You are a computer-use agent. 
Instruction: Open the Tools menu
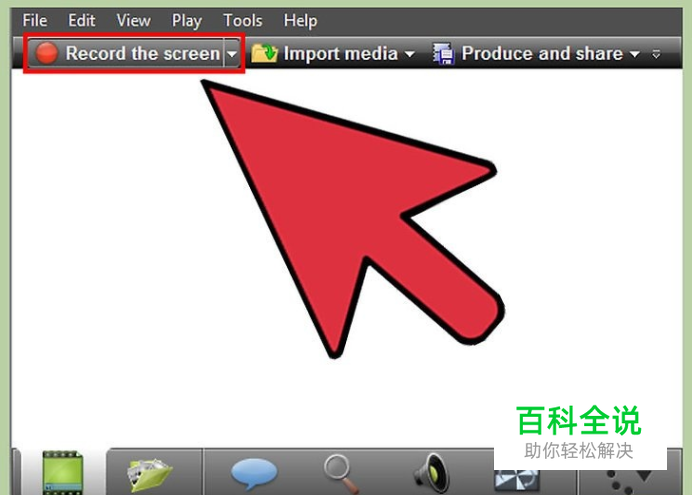pyautogui.click(x=243, y=20)
